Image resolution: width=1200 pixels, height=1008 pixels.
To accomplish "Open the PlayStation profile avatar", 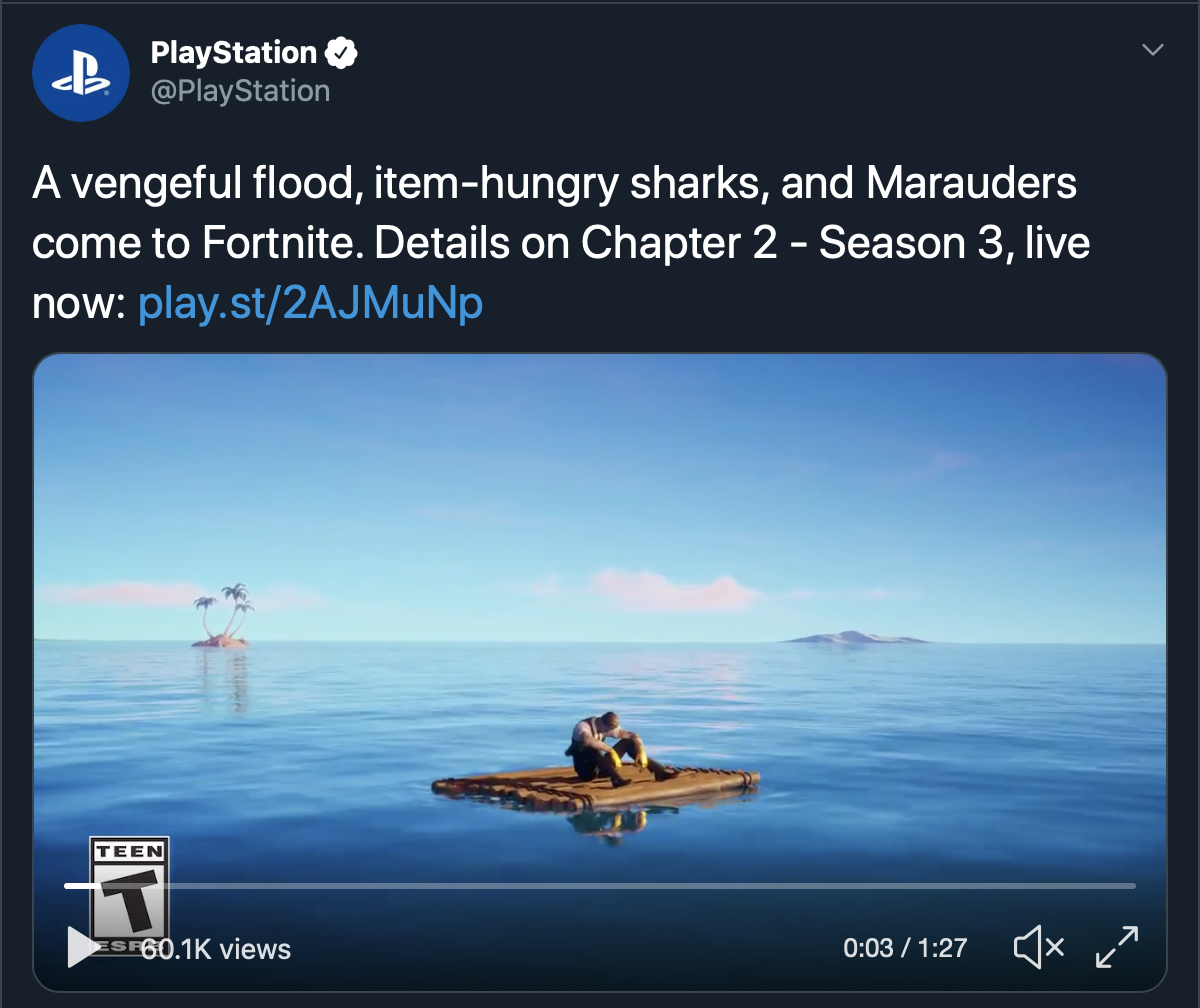I will (81, 72).
